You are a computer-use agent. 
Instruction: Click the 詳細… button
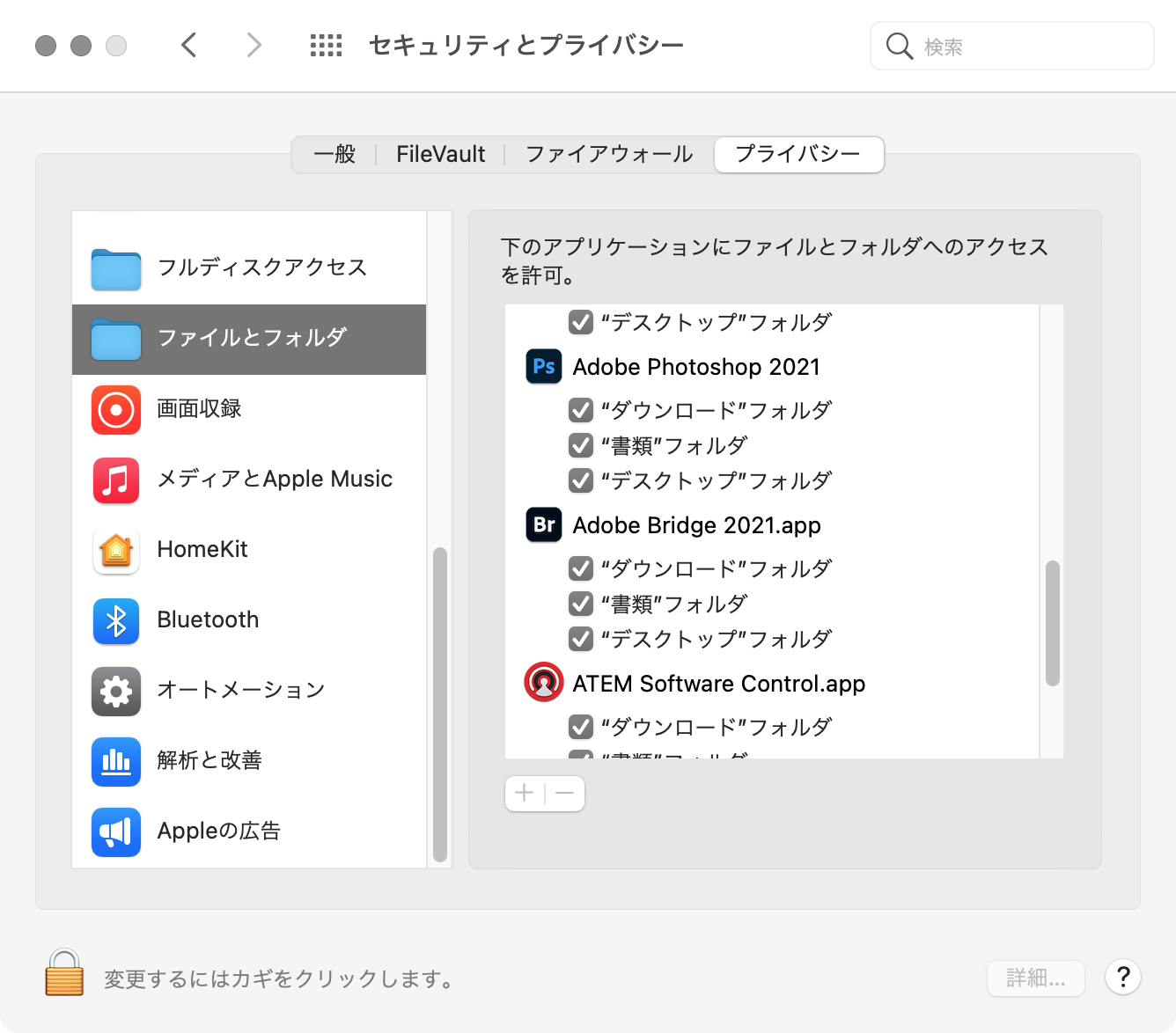[x=1036, y=978]
